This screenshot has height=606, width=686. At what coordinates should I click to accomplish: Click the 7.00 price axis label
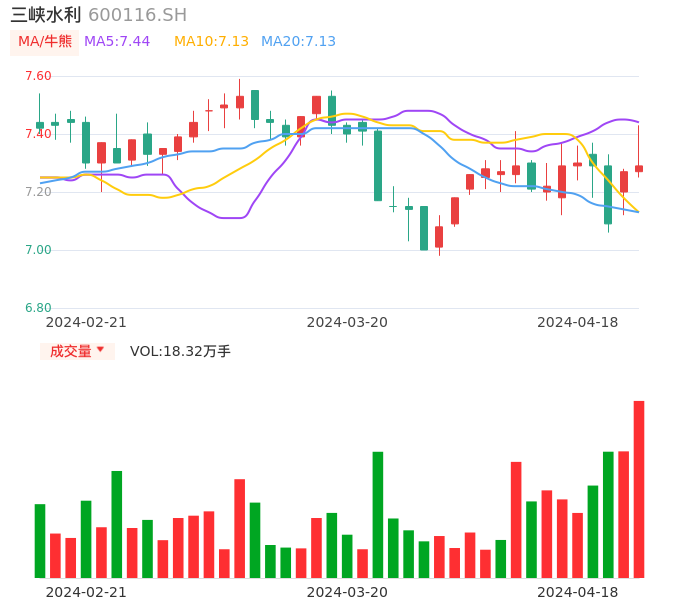click(x=38, y=250)
